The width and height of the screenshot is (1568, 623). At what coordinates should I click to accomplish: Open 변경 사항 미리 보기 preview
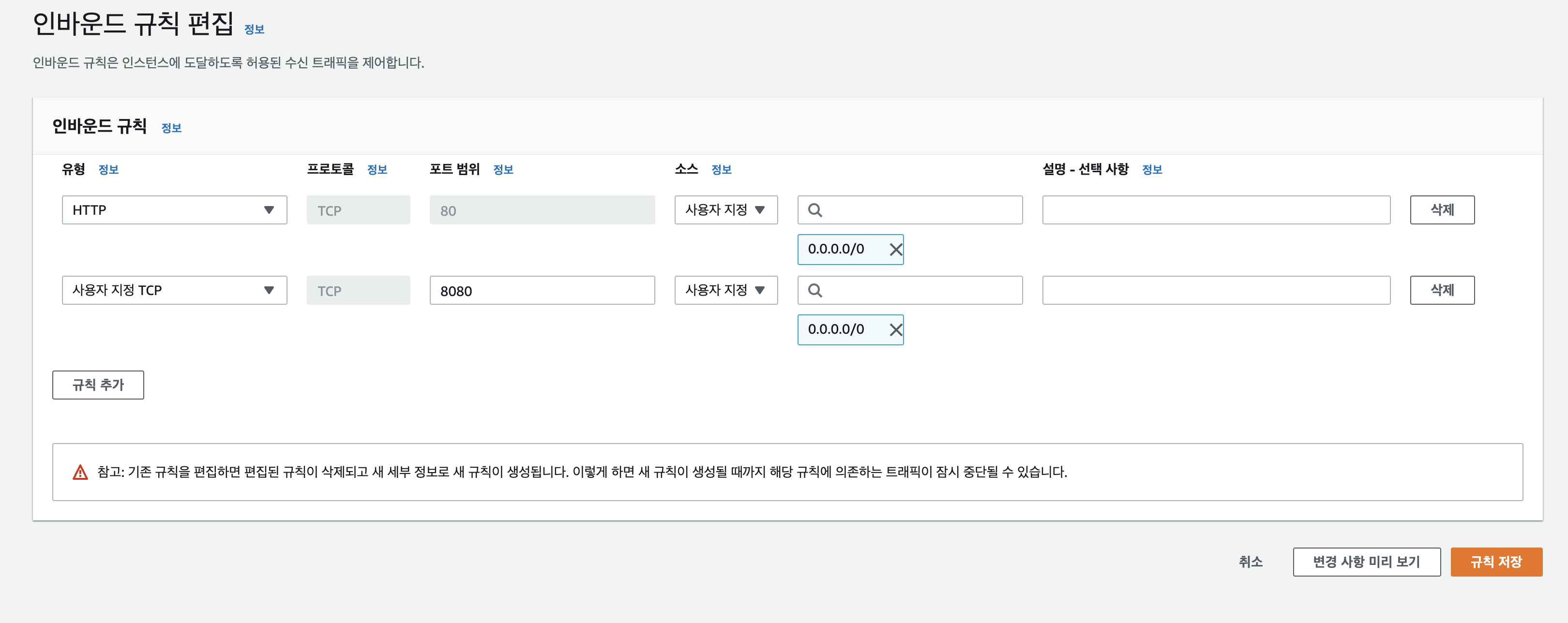pos(1366,562)
